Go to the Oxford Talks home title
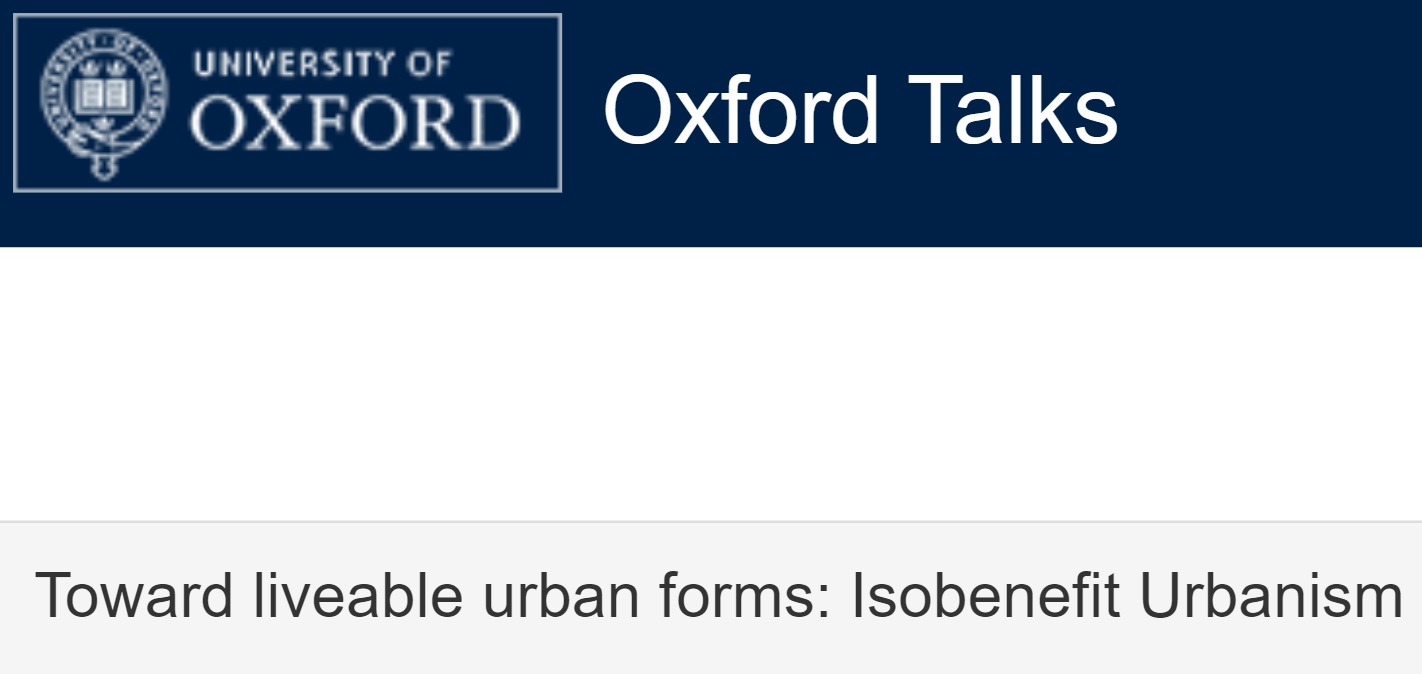Image resolution: width=1422 pixels, height=674 pixels. click(x=860, y=111)
